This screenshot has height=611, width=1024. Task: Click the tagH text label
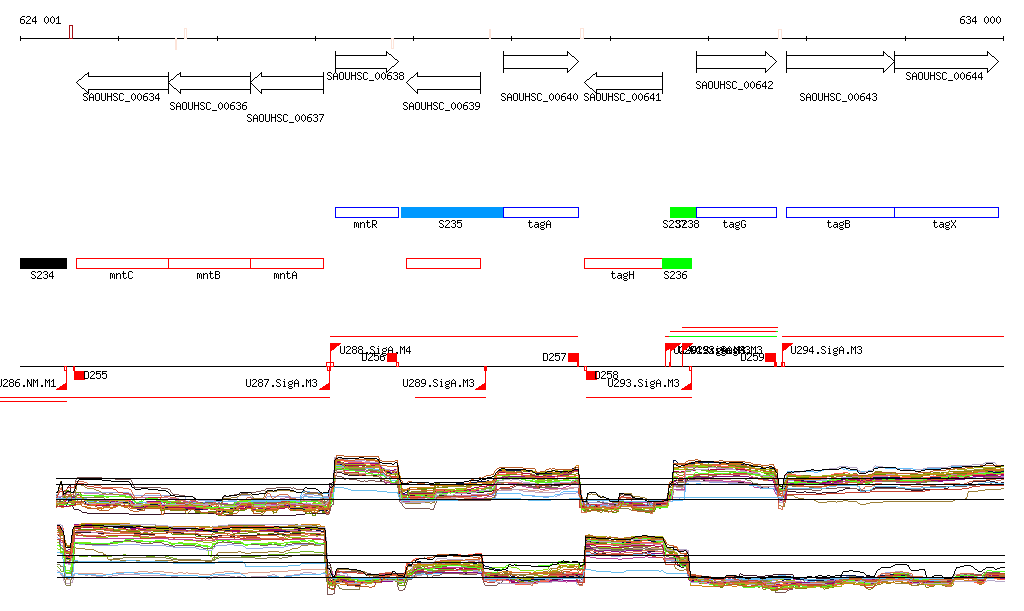pyautogui.click(x=622, y=275)
